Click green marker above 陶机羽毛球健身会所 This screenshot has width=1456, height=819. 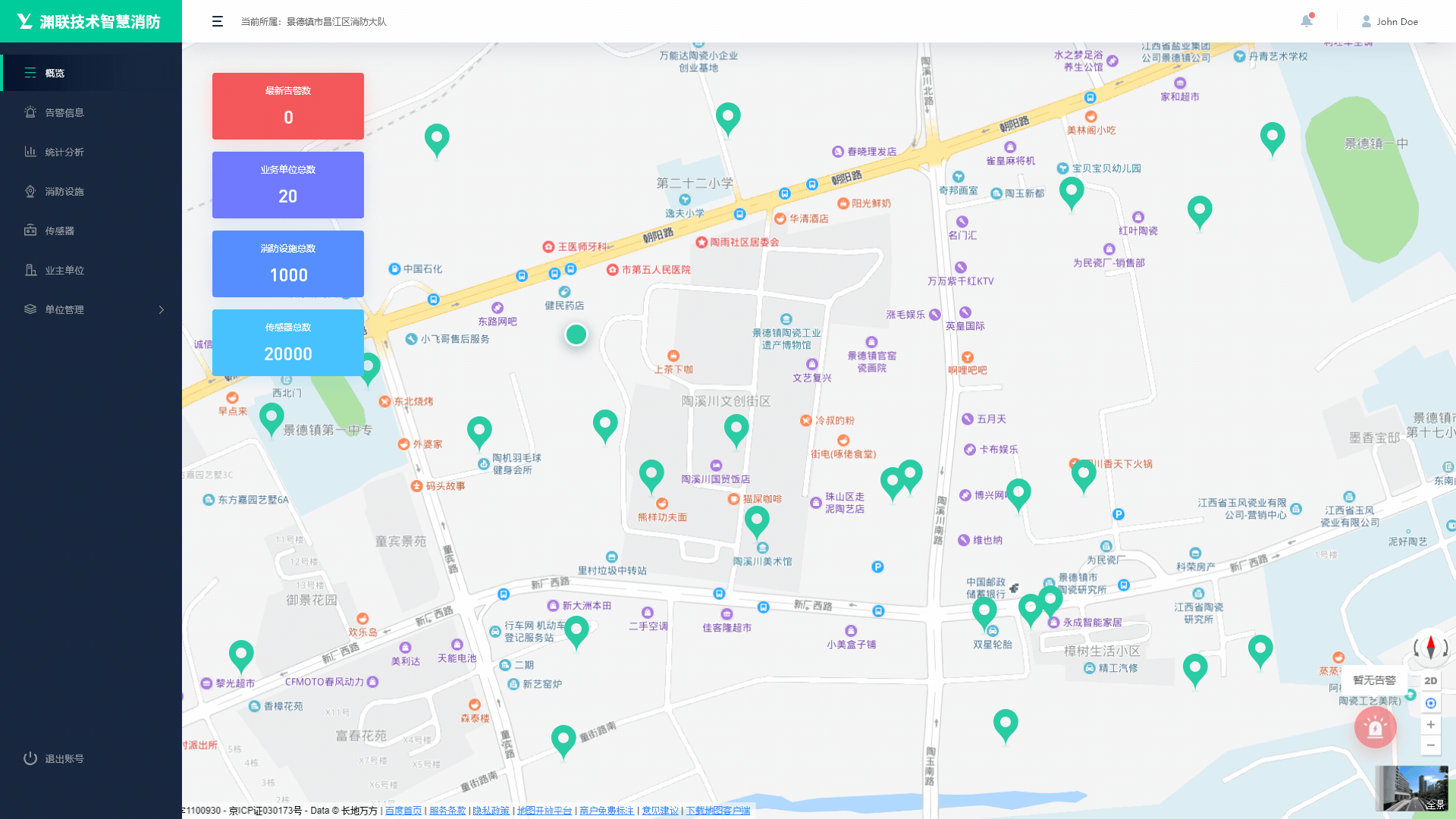[479, 433]
